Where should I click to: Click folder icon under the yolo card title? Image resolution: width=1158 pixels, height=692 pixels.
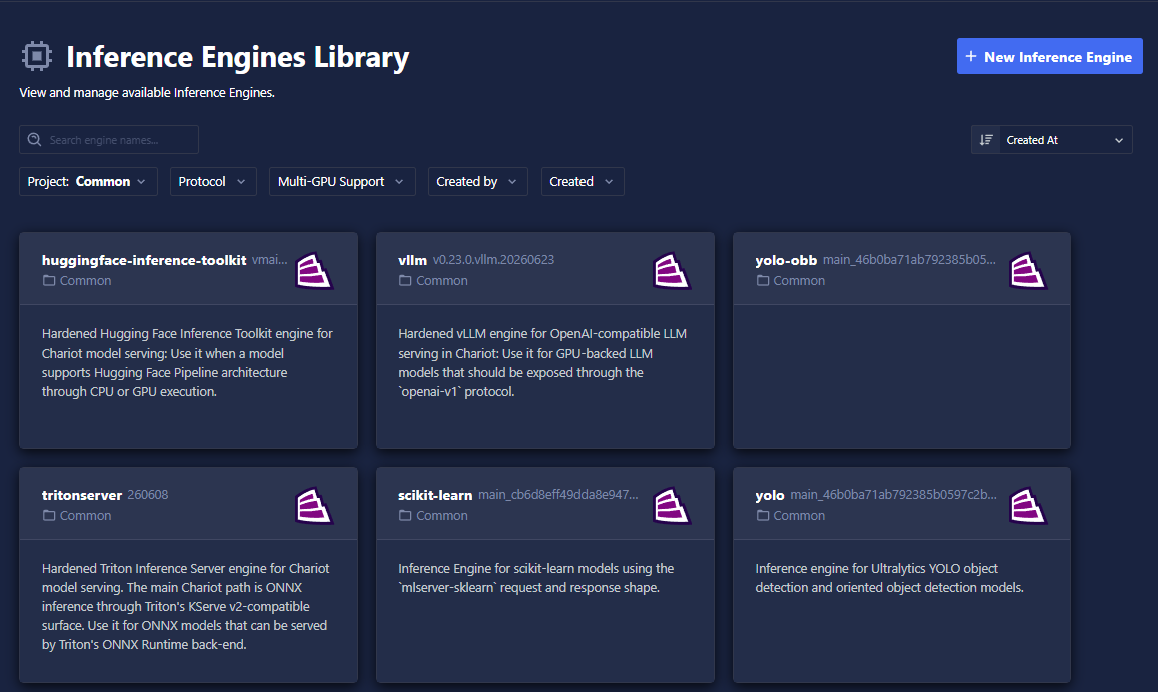(762, 515)
